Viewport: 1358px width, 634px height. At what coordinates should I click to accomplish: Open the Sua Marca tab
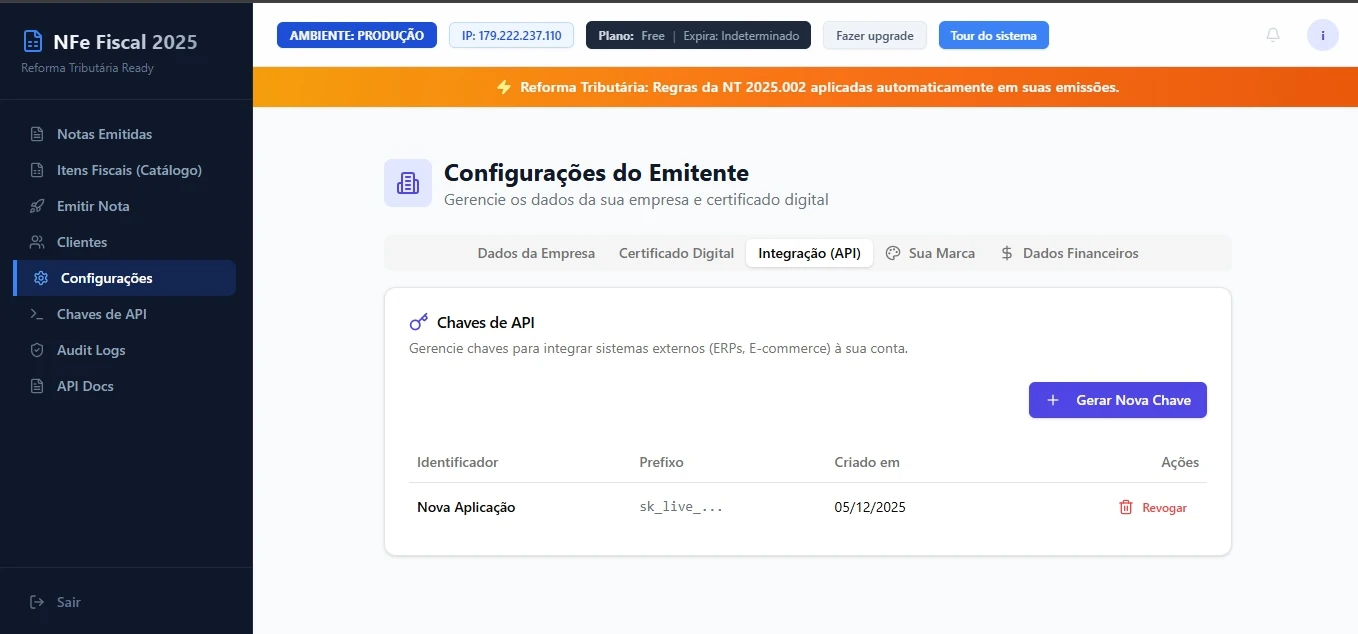pos(931,254)
